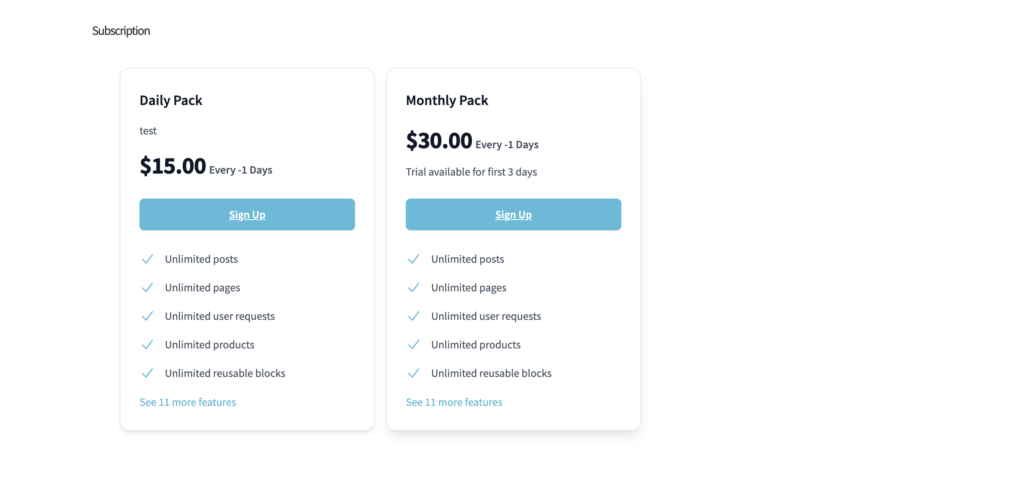
Task: Expand 'See 11 more features' in Monthly Pack
Action: click(x=454, y=402)
